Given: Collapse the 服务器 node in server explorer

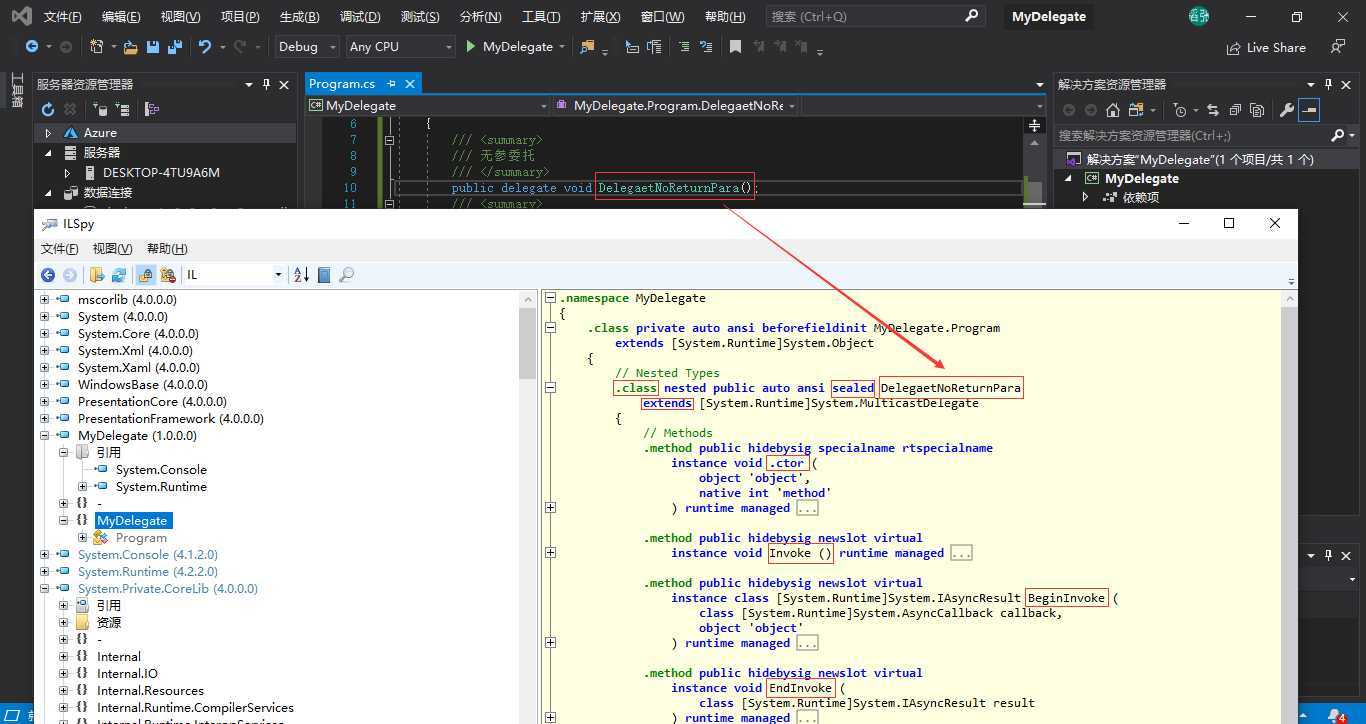Looking at the screenshot, I should point(48,153).
